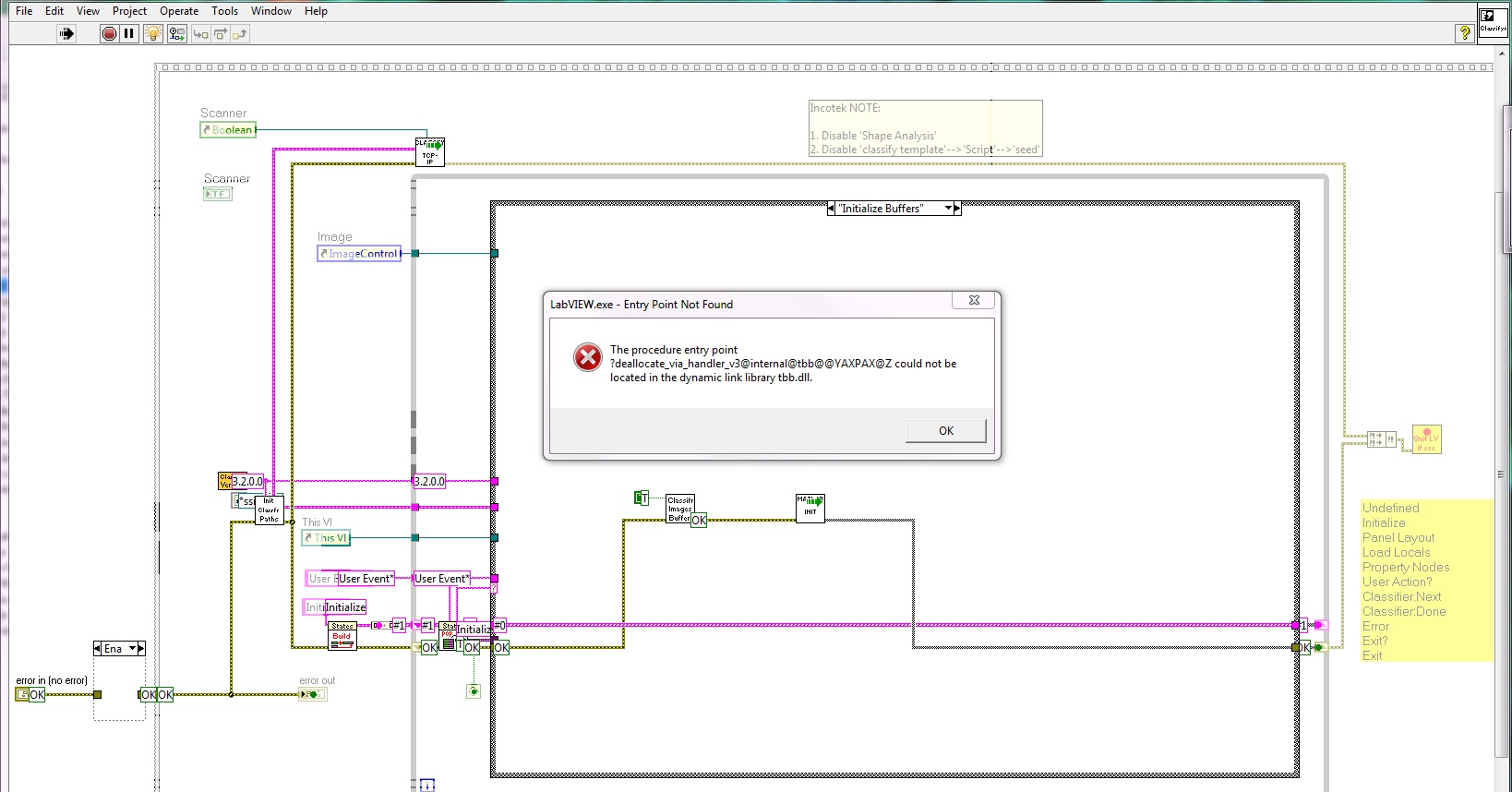This screenshot has height=792, width=1512.
Task: Click the Step Over toolbar button
Action: coord(221,34)
